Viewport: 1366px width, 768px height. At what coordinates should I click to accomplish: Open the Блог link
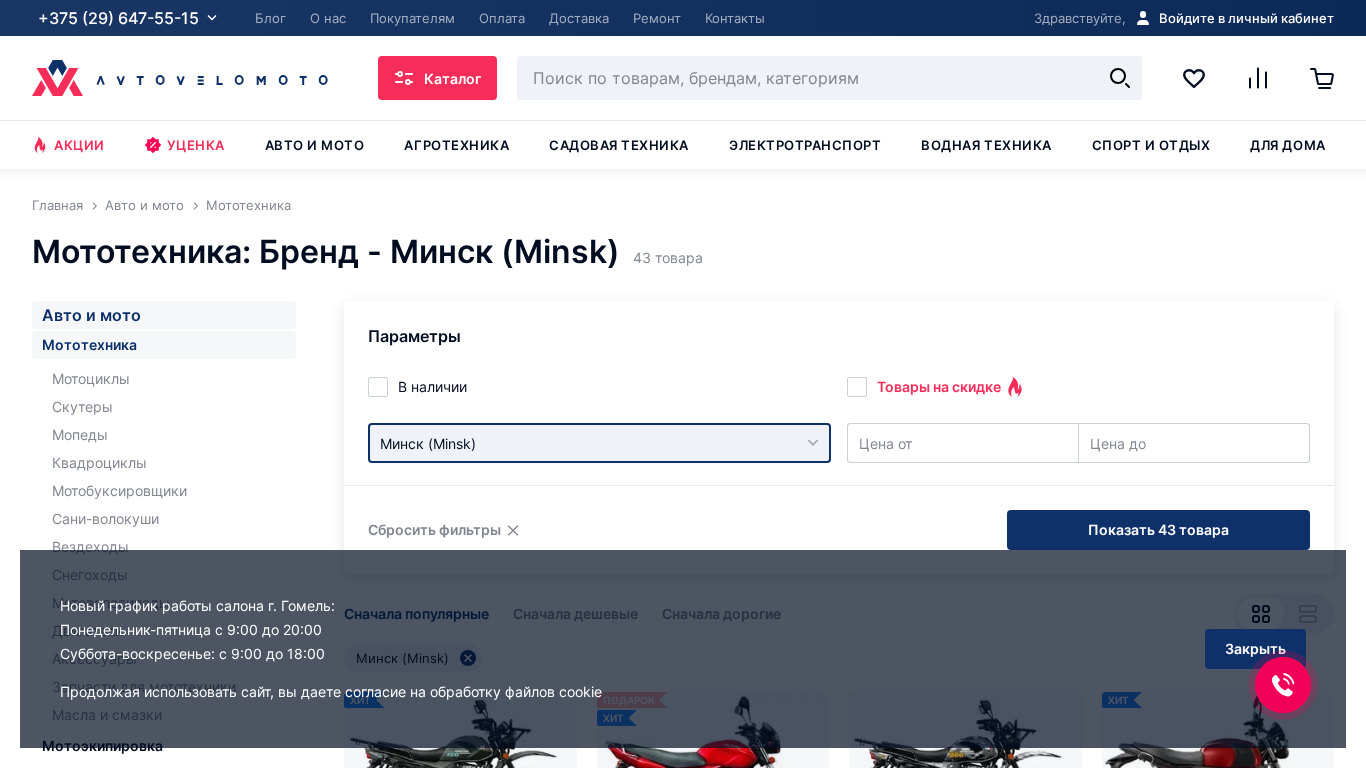270,18
